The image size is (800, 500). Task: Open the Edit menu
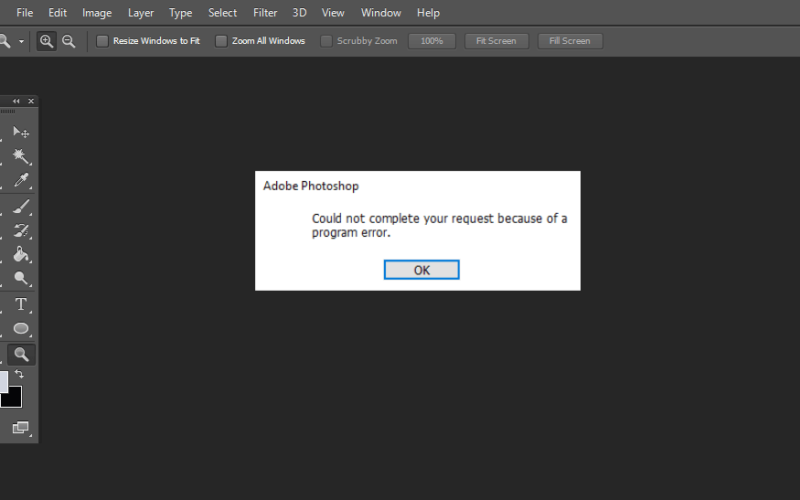57,13
